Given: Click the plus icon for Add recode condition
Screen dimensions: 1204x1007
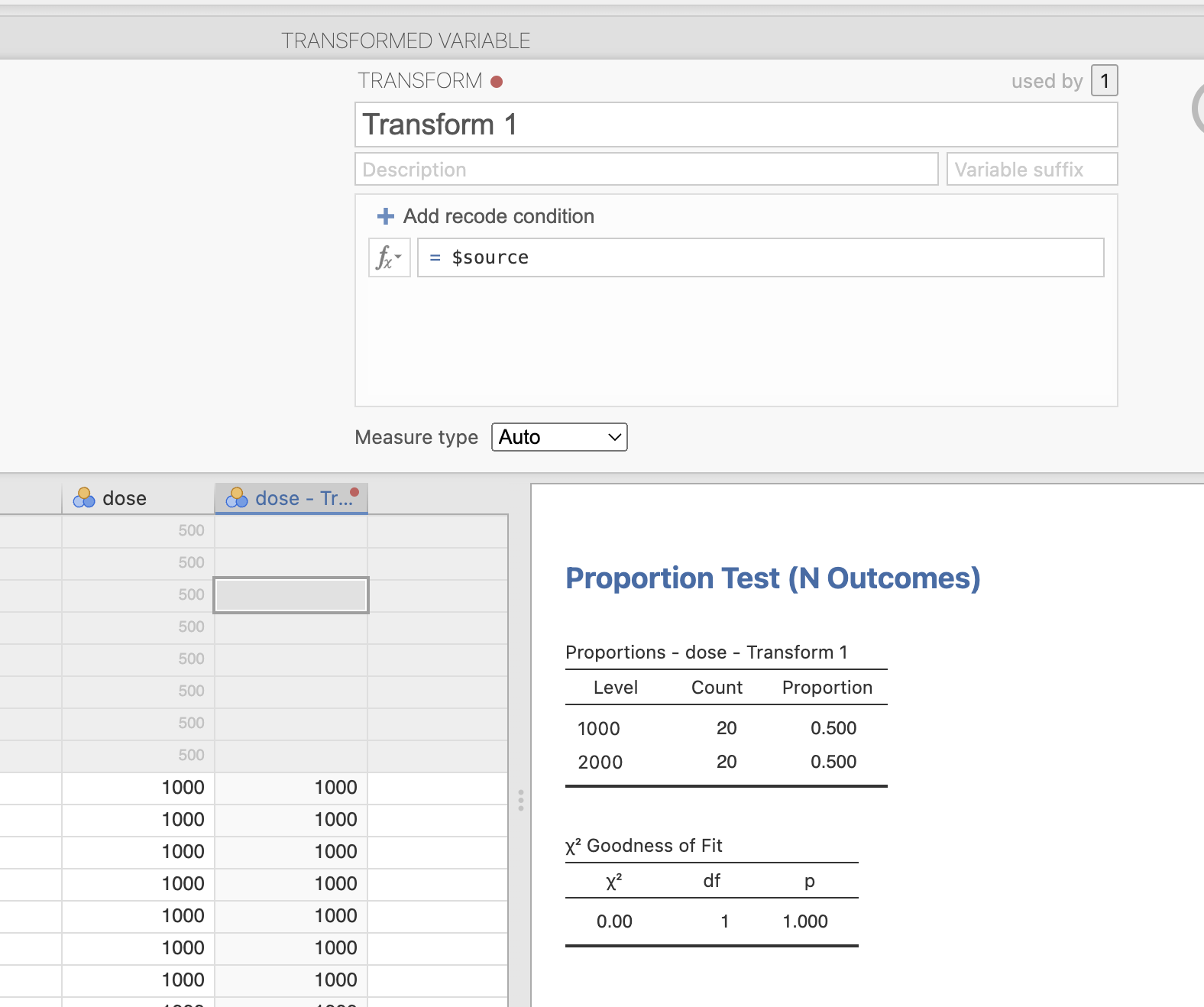Looking at the screenshot, I should click(386, 216).
